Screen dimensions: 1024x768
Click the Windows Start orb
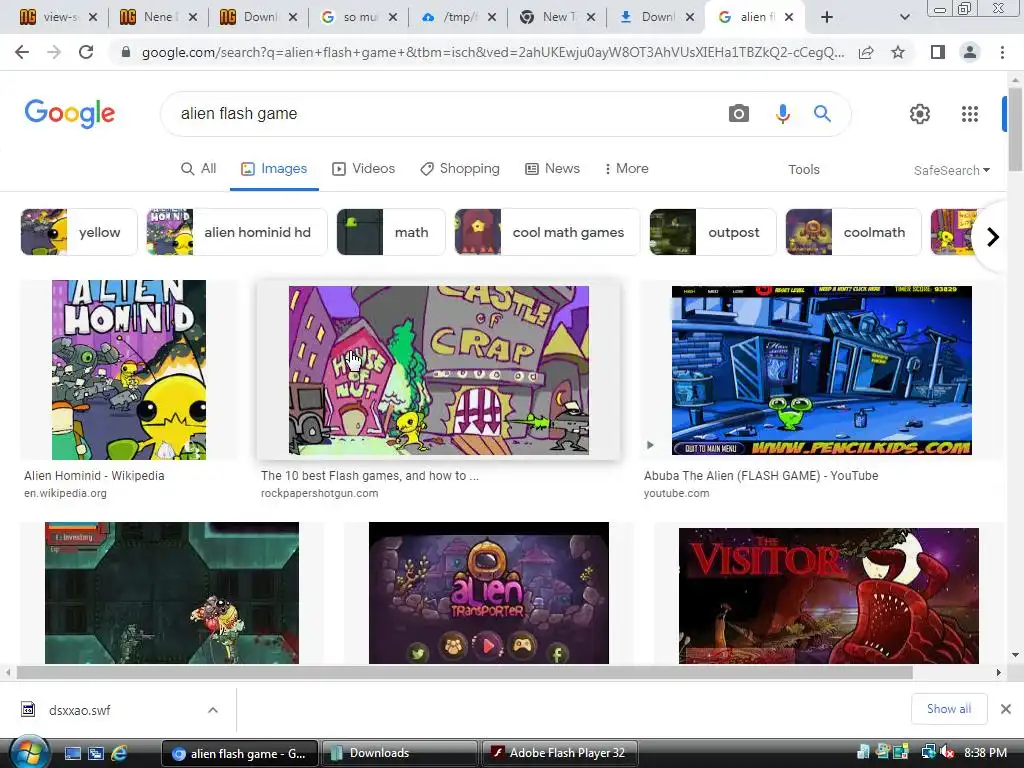coord(29,752)
